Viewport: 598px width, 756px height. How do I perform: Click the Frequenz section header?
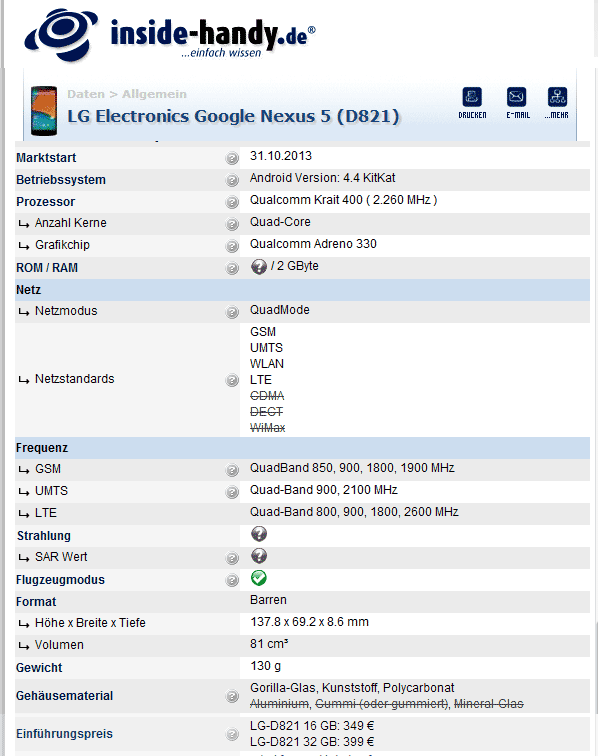point(302,448)
